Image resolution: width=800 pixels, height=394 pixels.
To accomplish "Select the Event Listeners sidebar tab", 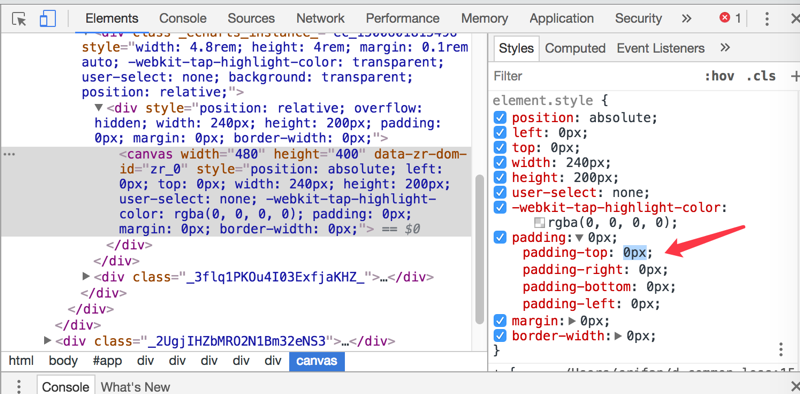I will [661, 48].
